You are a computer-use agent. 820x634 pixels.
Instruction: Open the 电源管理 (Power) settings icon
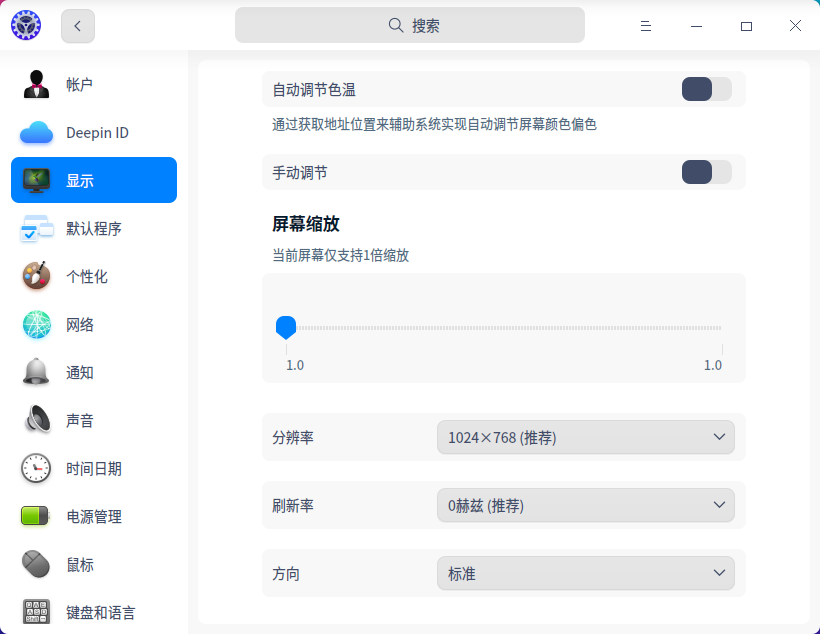tap(35, 516)
